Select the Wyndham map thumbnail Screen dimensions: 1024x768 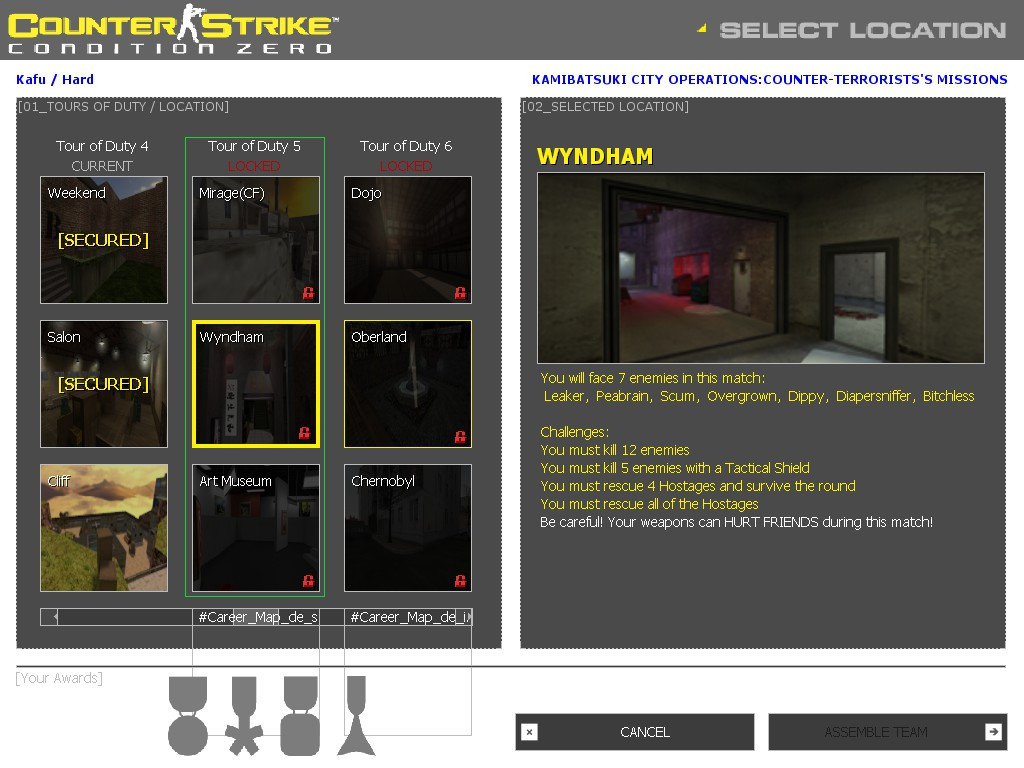256,383
